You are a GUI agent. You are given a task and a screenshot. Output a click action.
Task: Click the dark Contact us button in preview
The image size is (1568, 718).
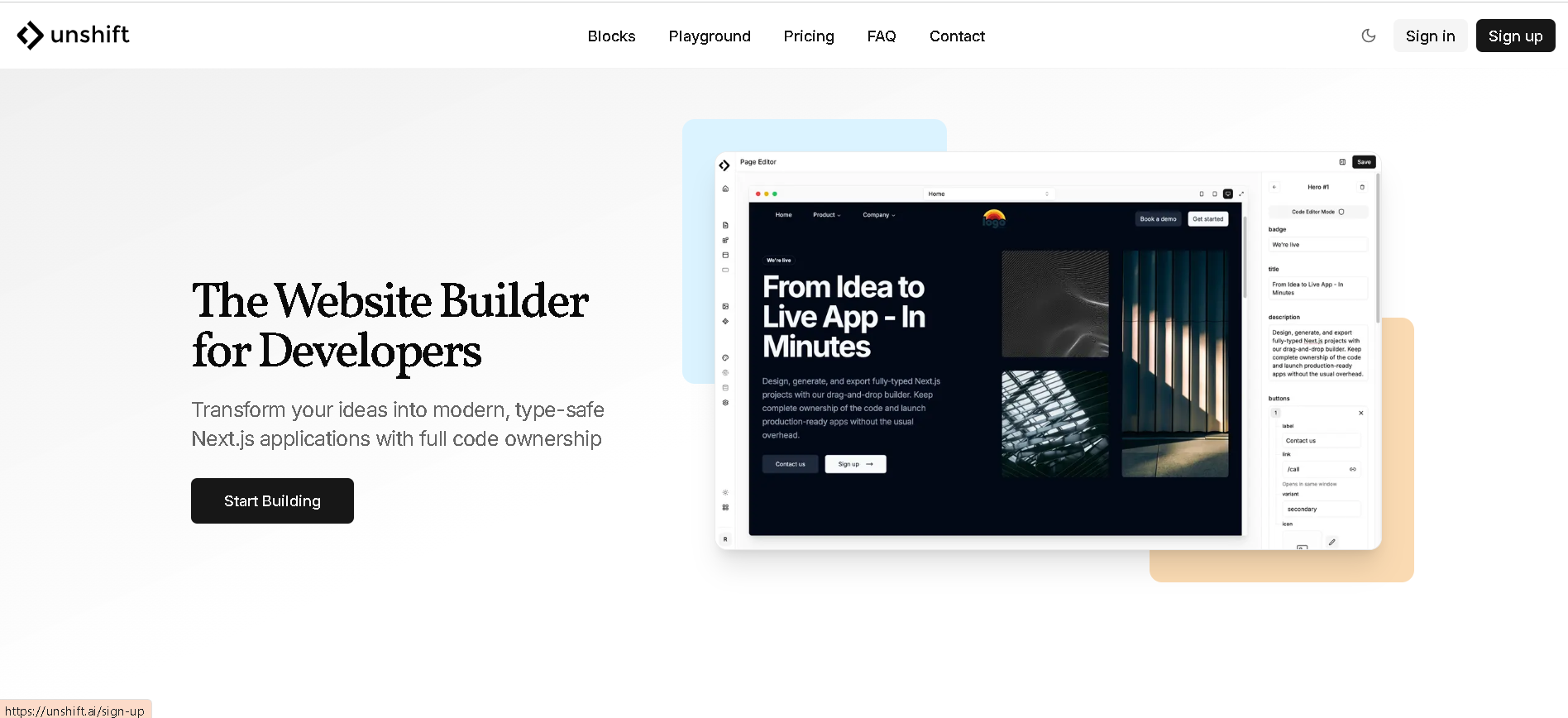[790, 464]
